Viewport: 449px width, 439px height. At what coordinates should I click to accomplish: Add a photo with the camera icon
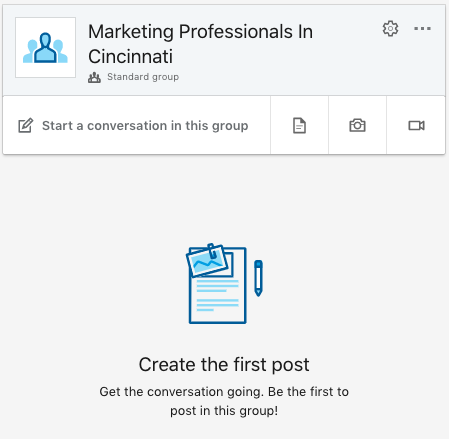357,126
